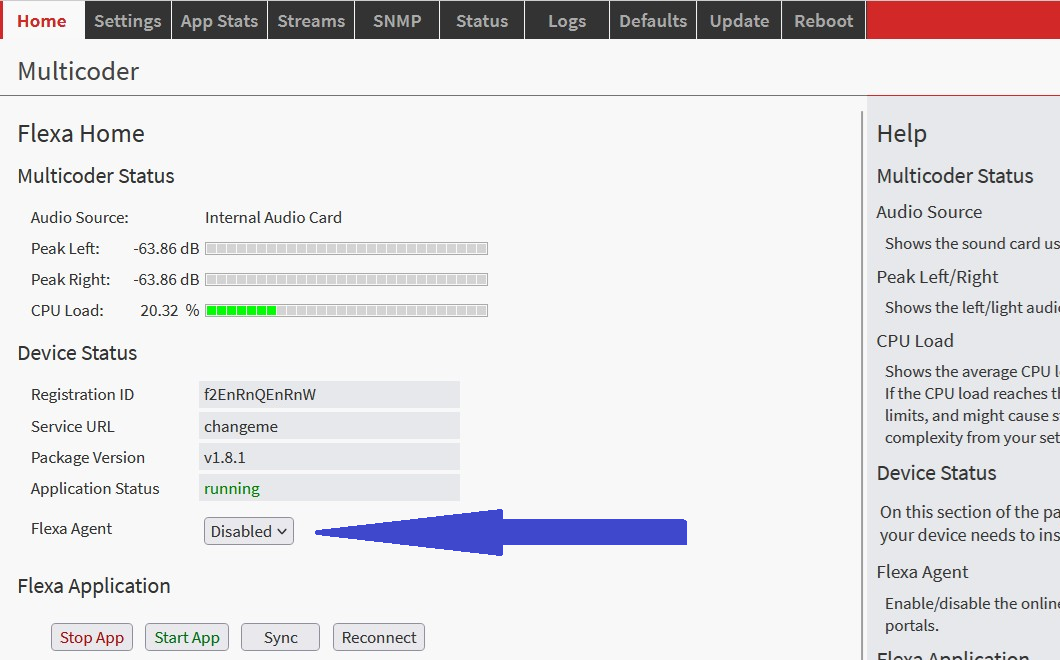Click the Package Version field v1.8.1
Image resolution: width=1060 pixels, height=660 pixels.
(x=329, y=457)
